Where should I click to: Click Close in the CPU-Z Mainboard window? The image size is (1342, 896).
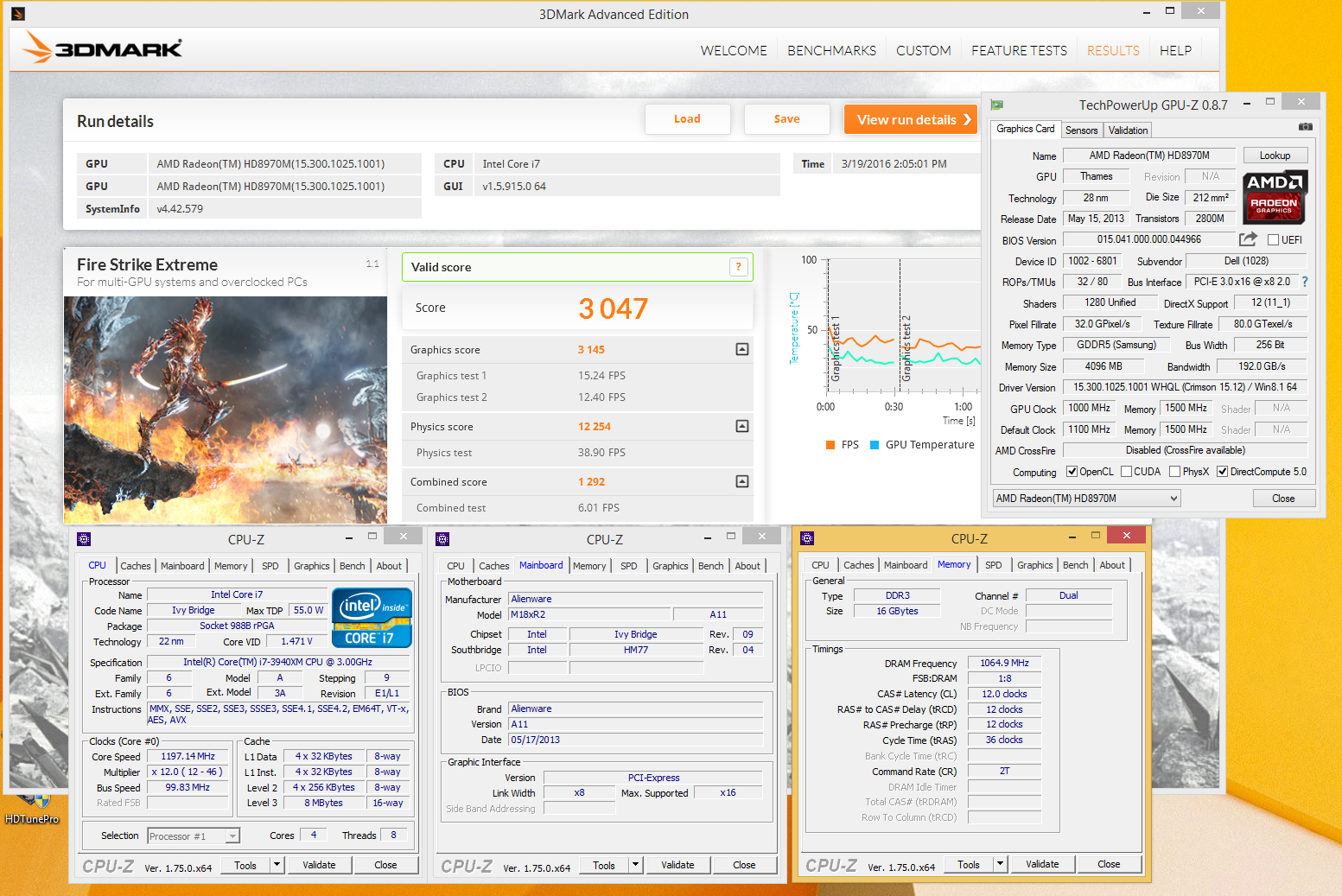745,865
